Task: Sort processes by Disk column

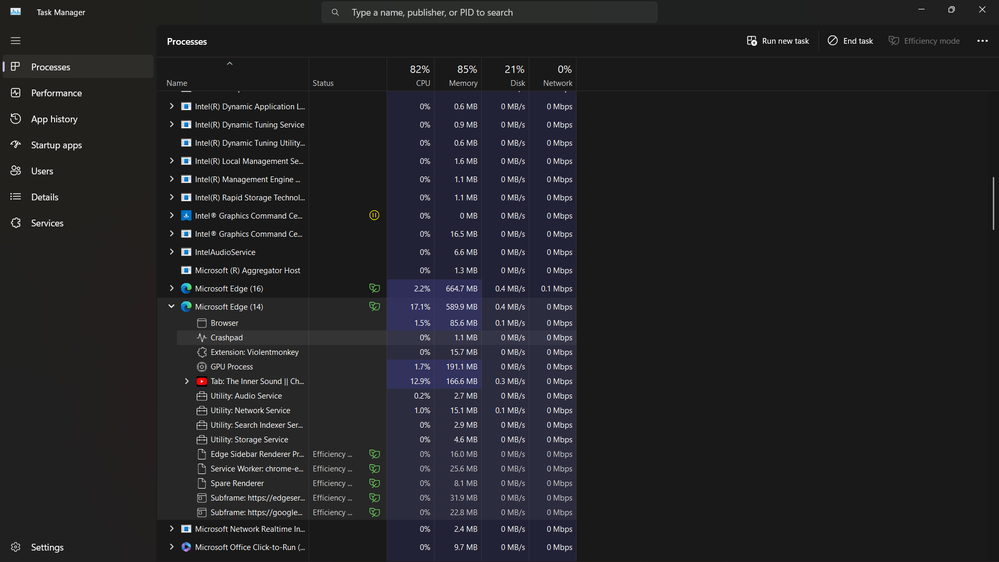Action: 505,75
